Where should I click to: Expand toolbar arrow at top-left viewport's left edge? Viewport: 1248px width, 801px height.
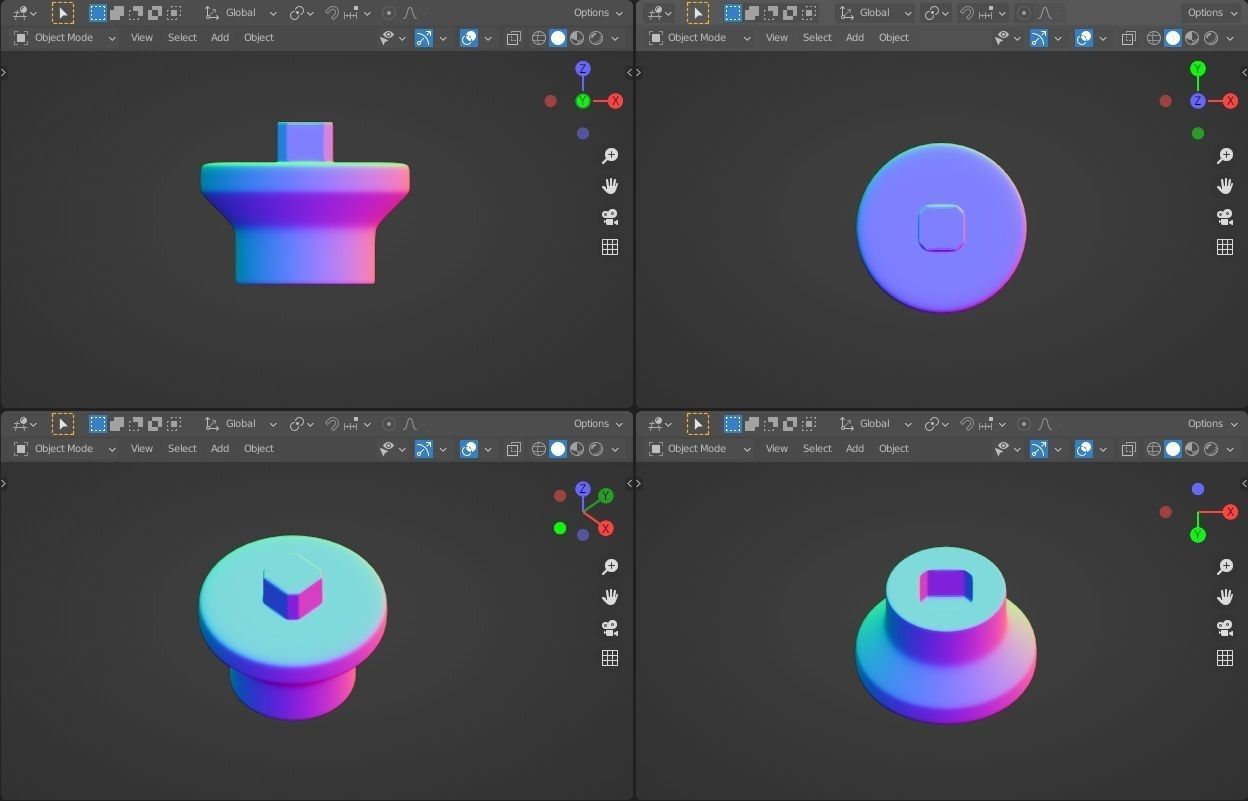4,72
